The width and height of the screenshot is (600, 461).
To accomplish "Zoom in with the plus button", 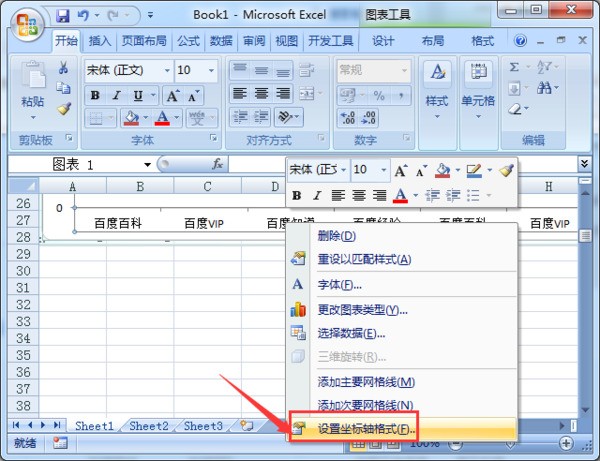I will click(566, 444).
